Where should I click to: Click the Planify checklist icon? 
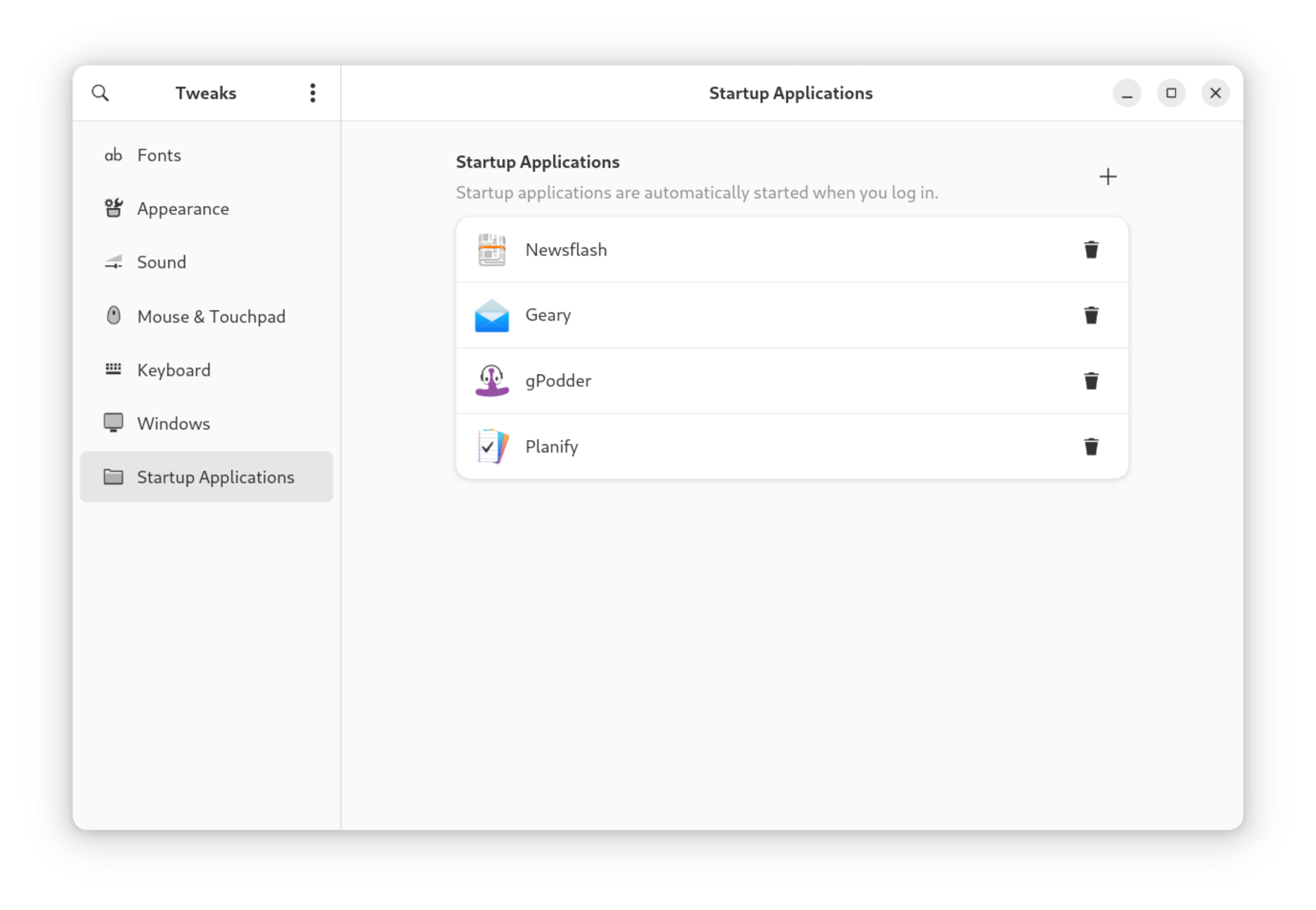(491, 446)
